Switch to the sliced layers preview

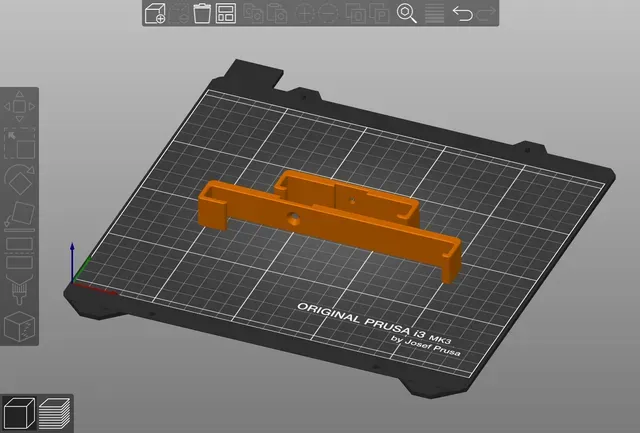(54, 413)
